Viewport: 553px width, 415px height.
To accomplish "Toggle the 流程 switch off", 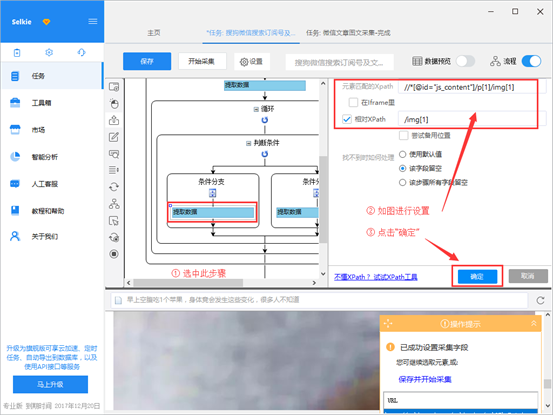I will tap(531, 61).
